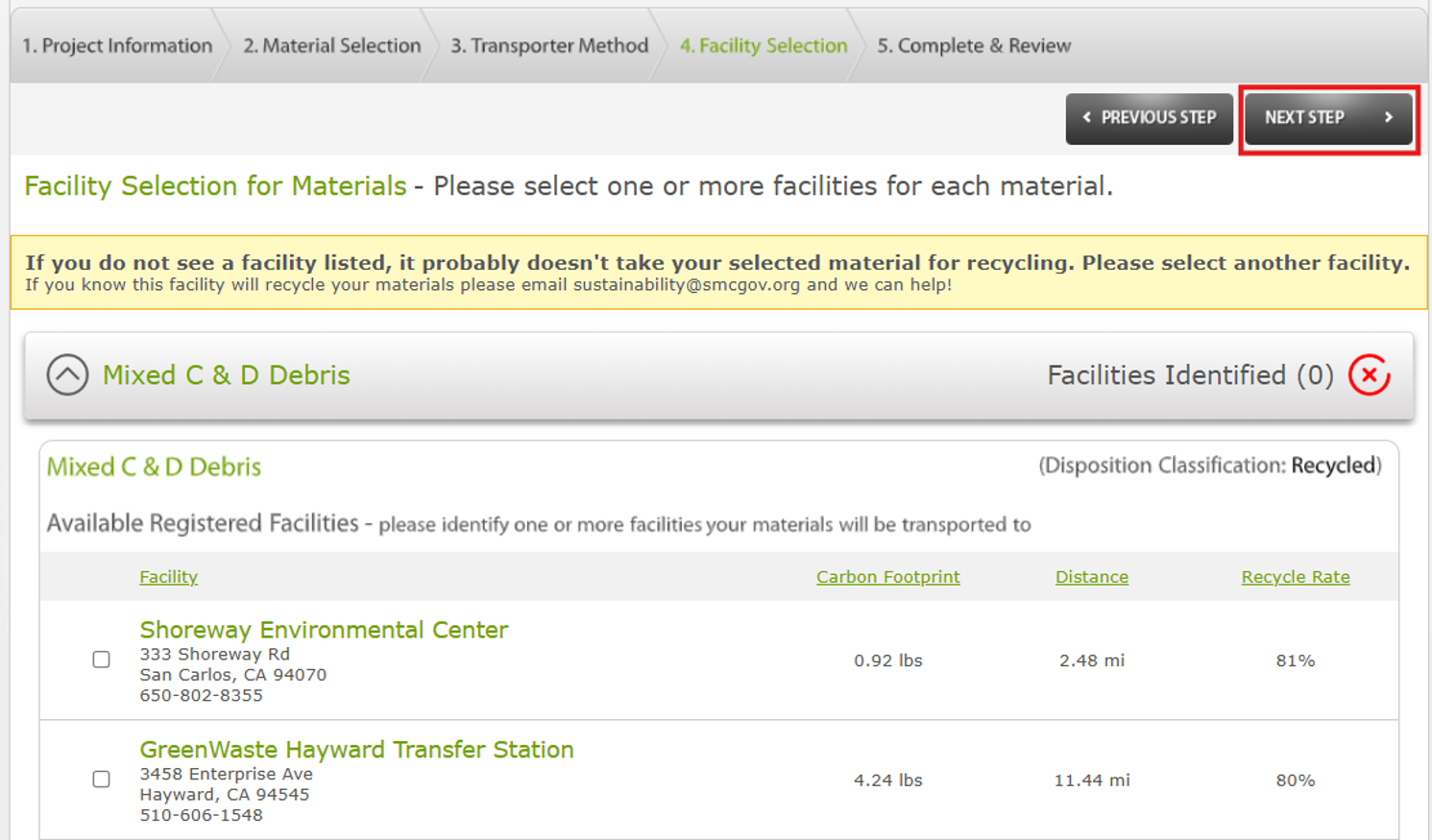Remove Mixed C & D Debris via red X icon
Image resolution: width=1432 pixels, height=840 pixels.
[x=1371, y=376]
